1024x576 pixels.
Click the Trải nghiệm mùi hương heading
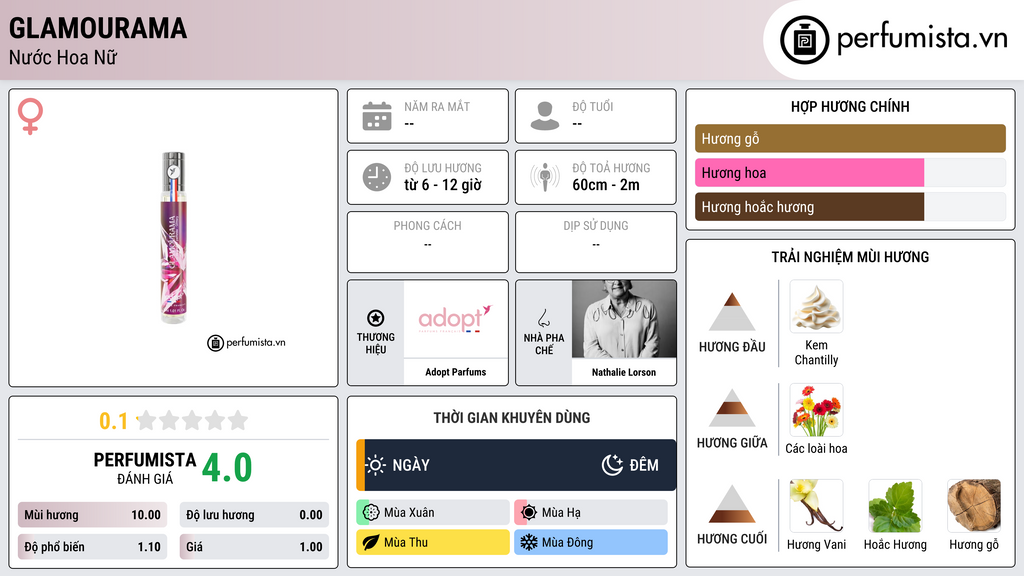[x=850, y=257]
